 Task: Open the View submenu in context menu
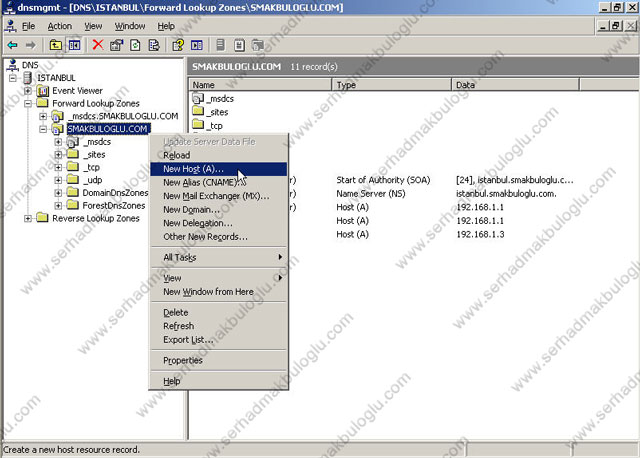click(x=218, y=278)
